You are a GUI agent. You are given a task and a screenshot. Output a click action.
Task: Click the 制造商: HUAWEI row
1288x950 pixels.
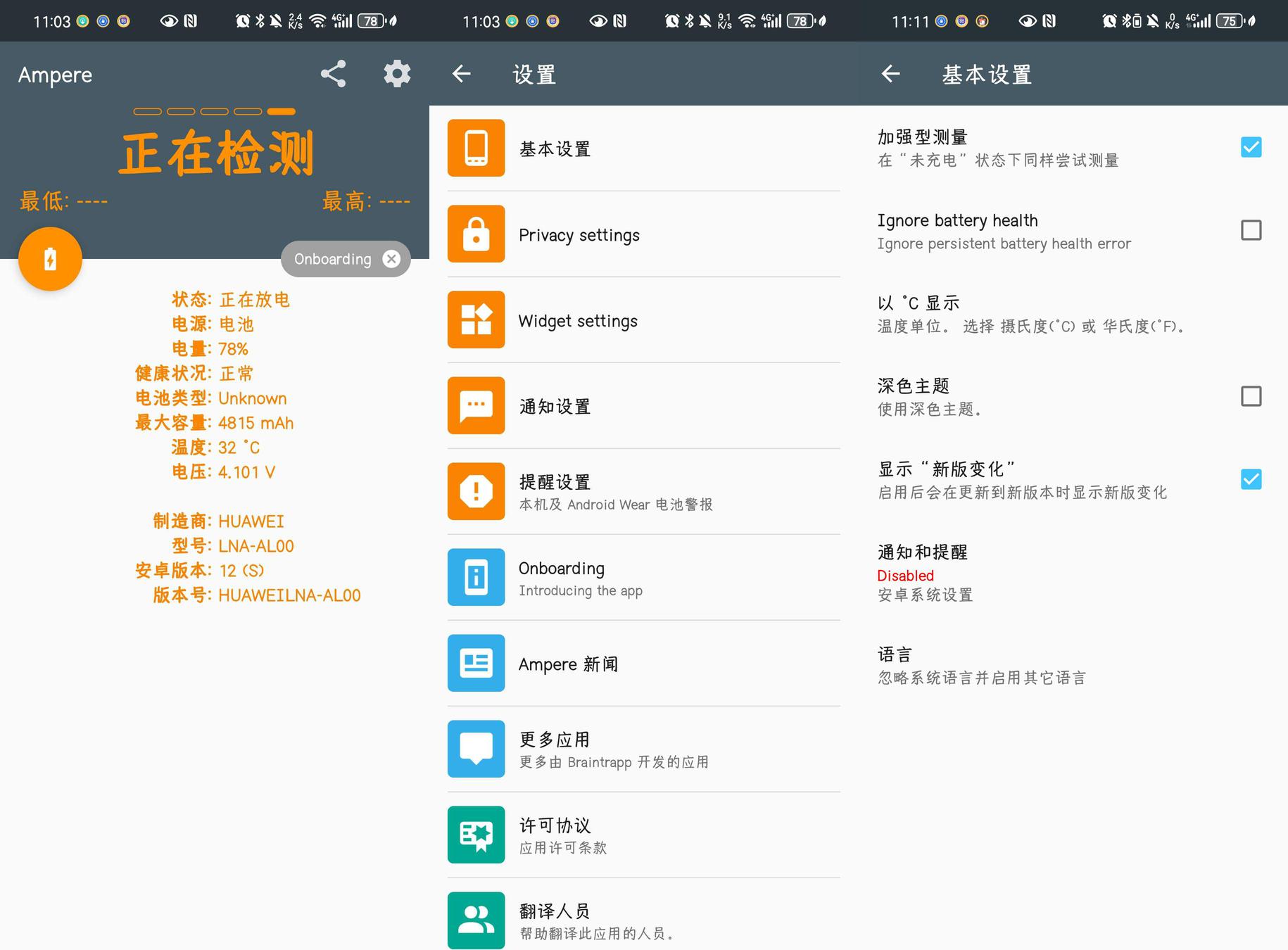pos(218,521)
